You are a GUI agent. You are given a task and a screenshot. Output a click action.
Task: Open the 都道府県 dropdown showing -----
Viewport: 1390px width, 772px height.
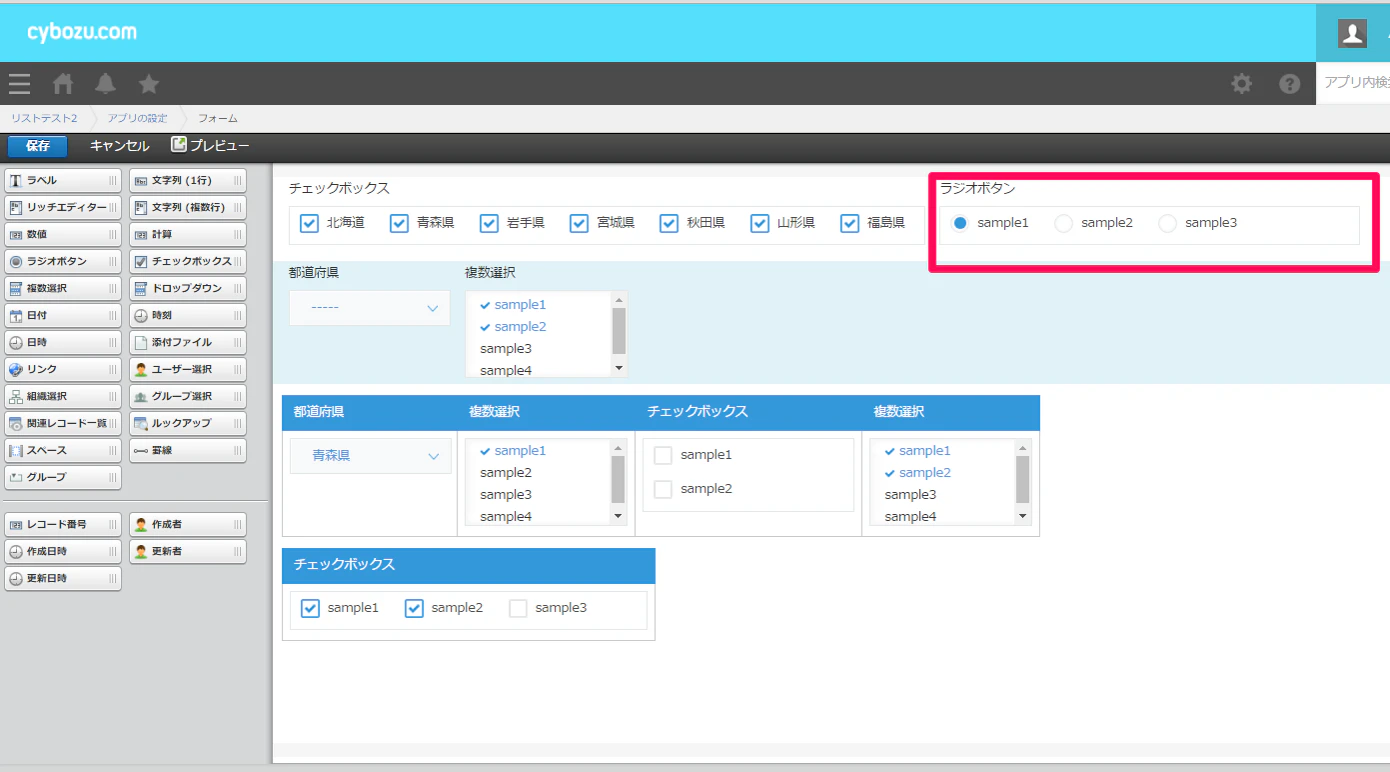[x=370, y=308]
